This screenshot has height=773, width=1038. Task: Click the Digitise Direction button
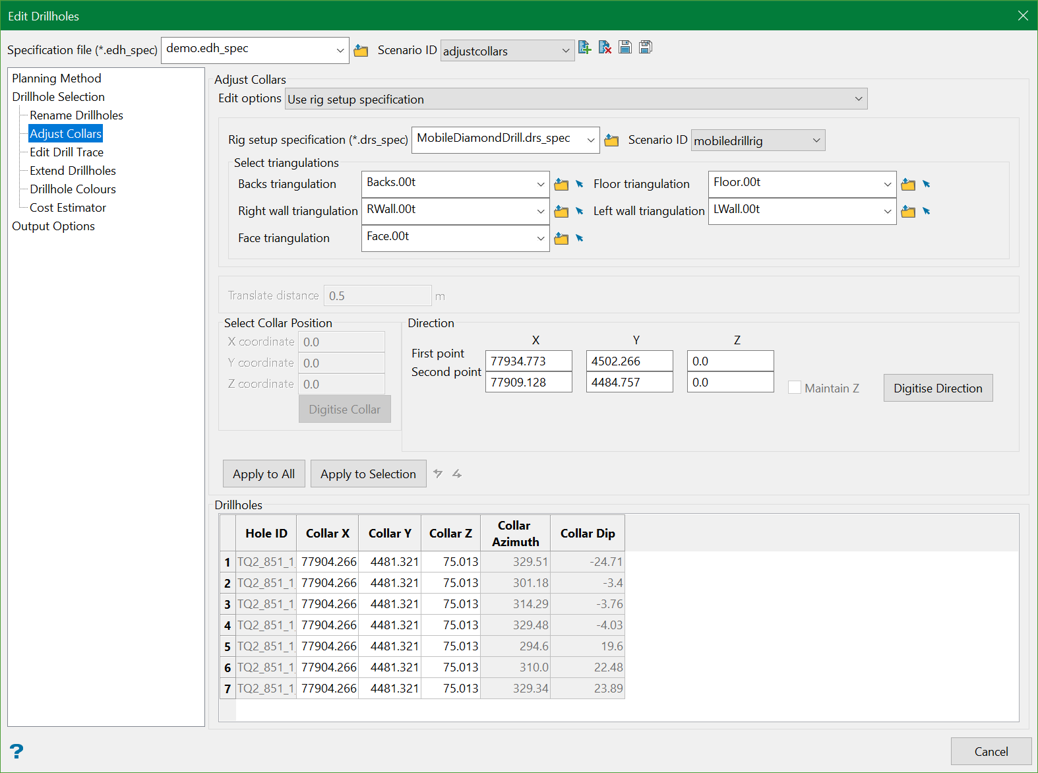coord(937,388)
